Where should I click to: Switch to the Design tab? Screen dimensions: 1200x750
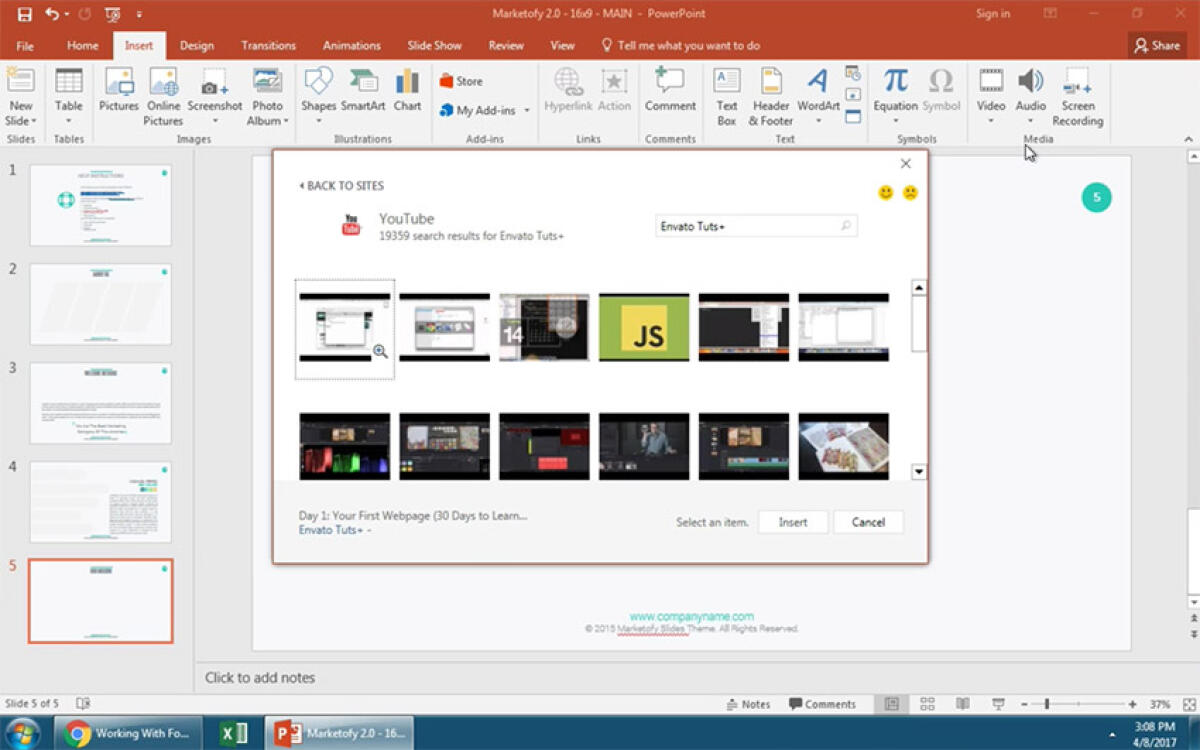tap(196, 45)
